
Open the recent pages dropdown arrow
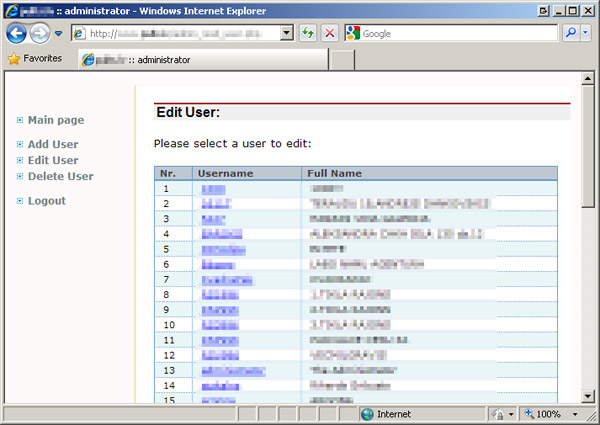click(x=59, y=33)
